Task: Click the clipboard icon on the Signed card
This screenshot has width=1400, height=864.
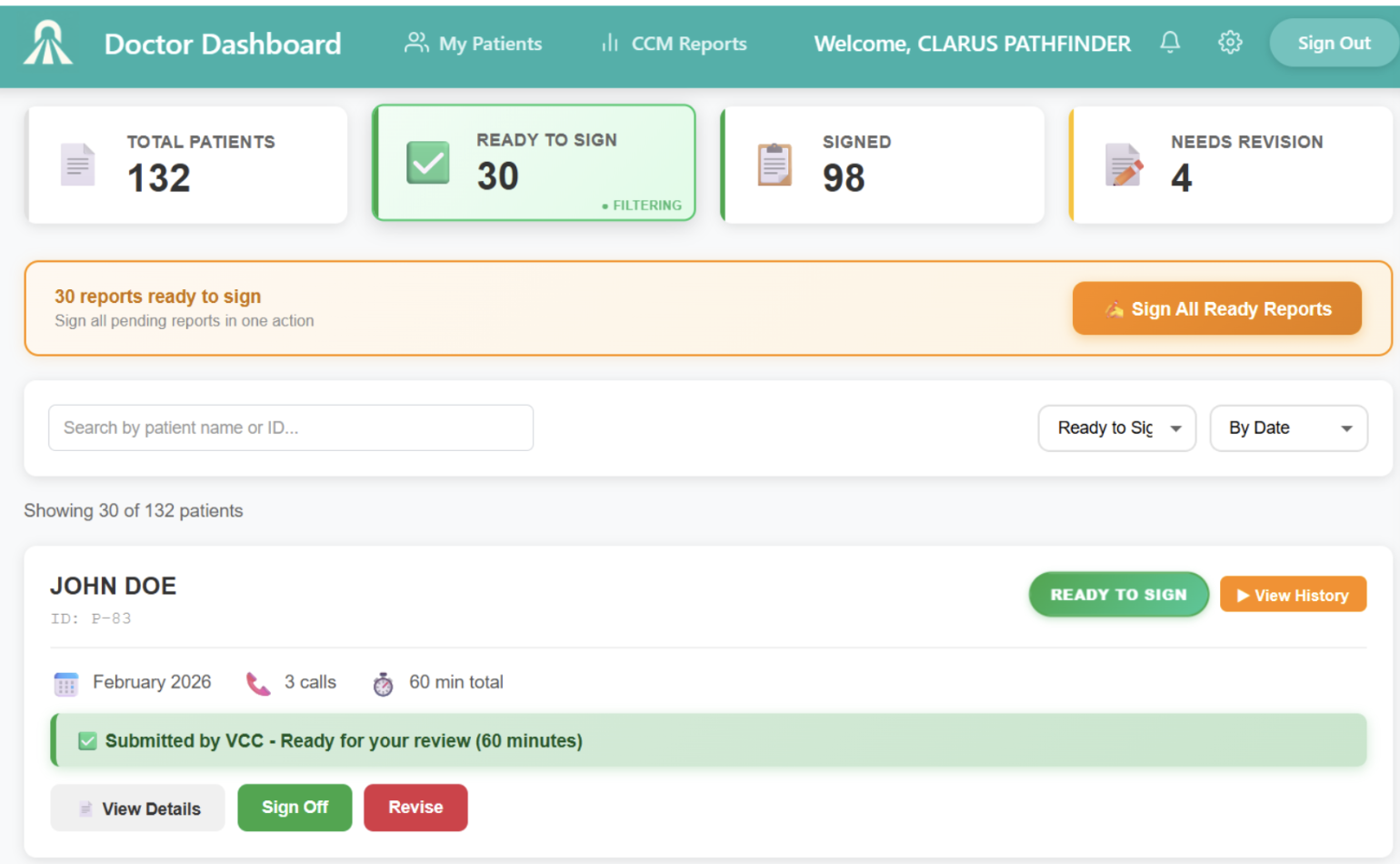Action: [x=774, y=164]
